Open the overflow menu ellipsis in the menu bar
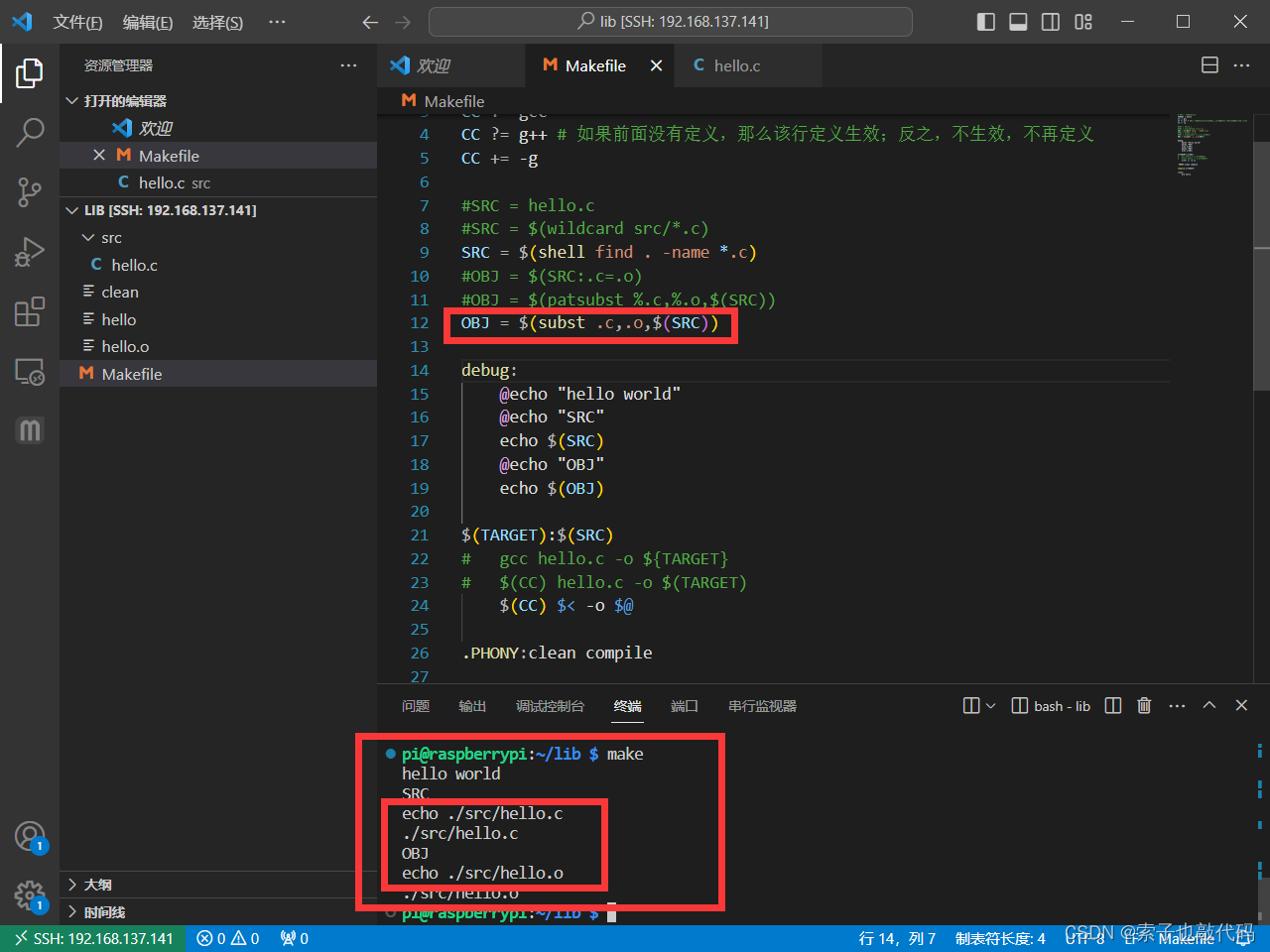Viewport: 1270px width, 952px height. (x=278, y=22)
